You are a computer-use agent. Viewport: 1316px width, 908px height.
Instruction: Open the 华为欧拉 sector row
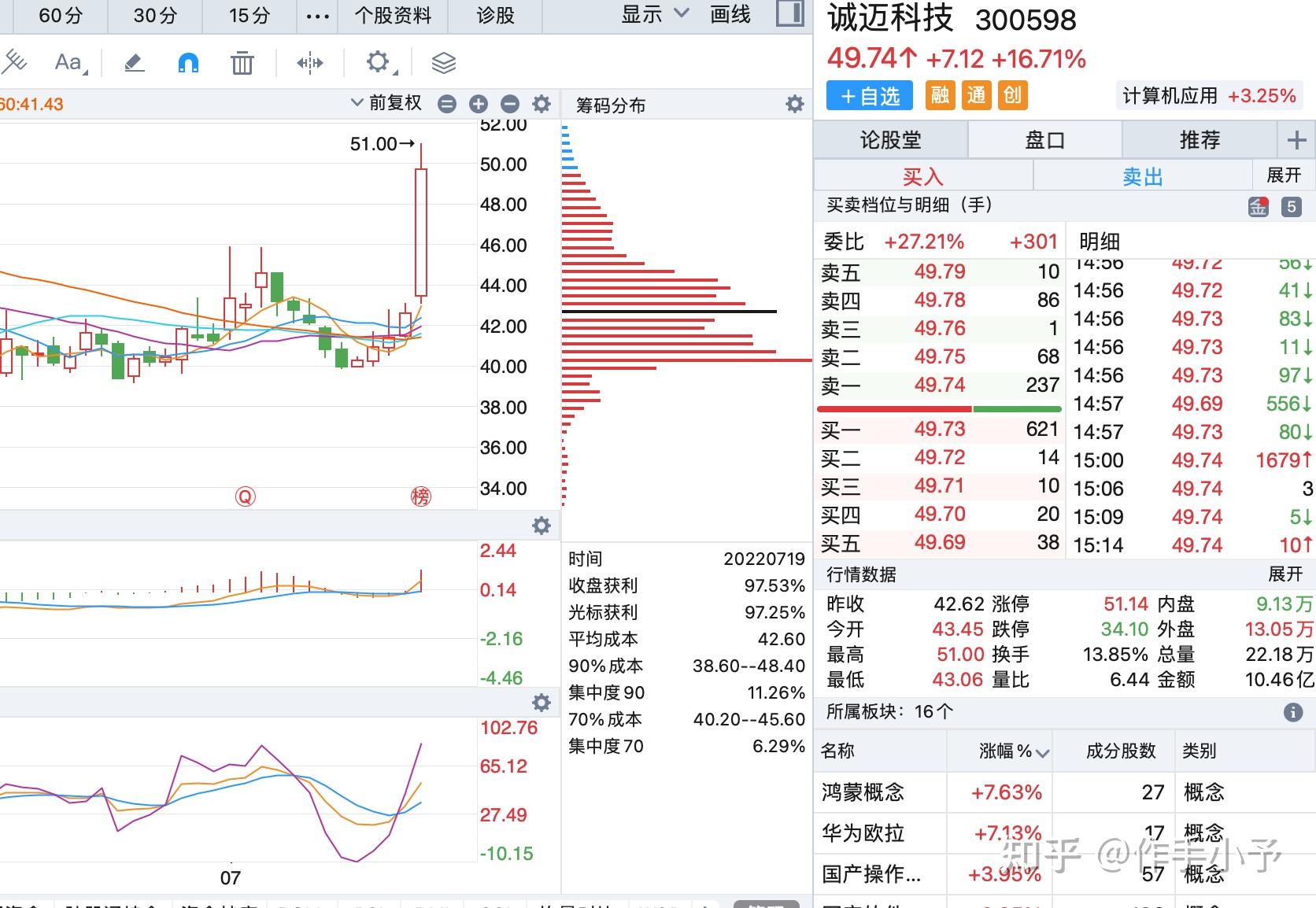[1065, 833]
